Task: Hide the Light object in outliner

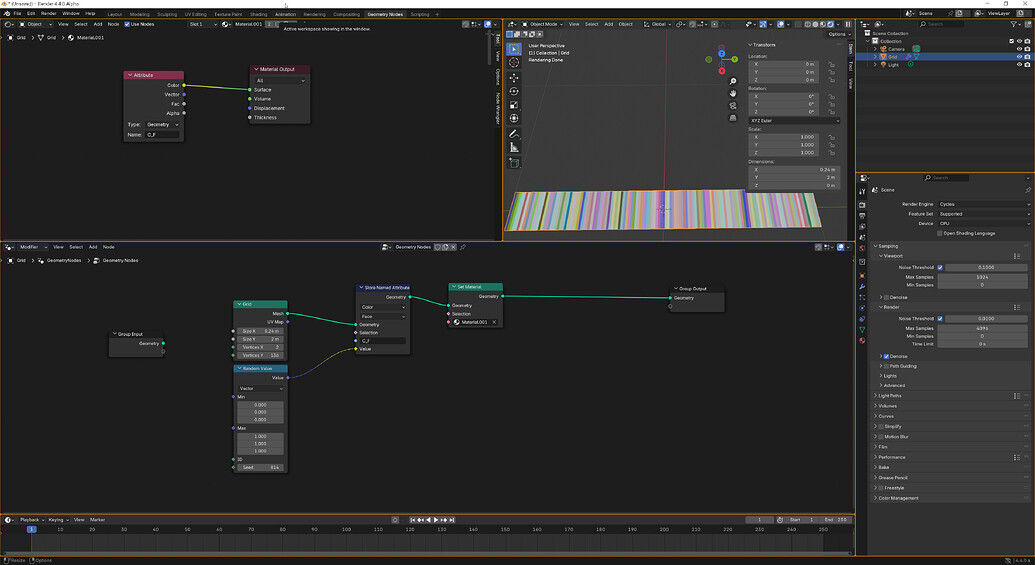Action: point(1019,65)
